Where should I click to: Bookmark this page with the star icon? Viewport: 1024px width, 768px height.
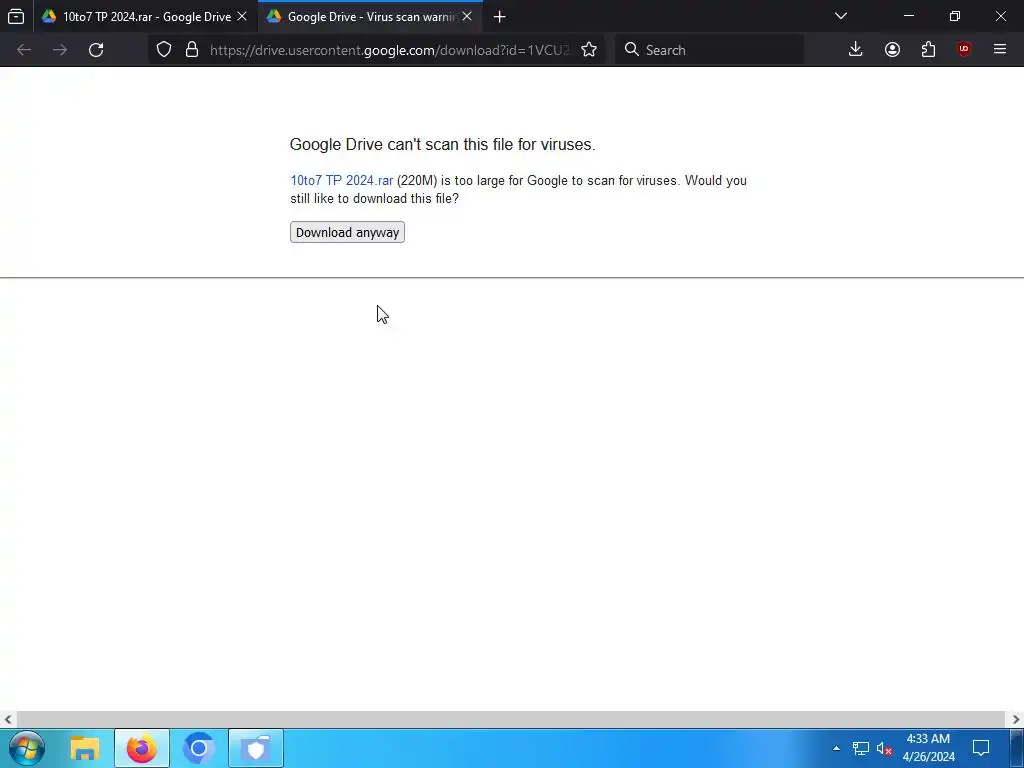pyautogui.click(x=589, y=50)
